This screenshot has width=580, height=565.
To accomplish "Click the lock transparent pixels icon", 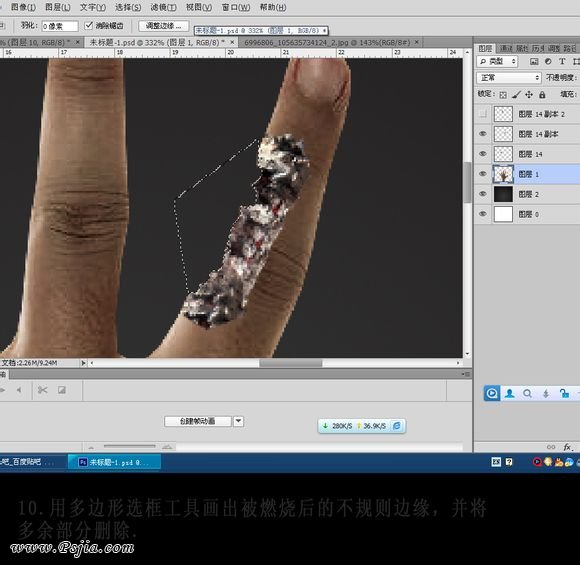I will [x=503, y=95].
